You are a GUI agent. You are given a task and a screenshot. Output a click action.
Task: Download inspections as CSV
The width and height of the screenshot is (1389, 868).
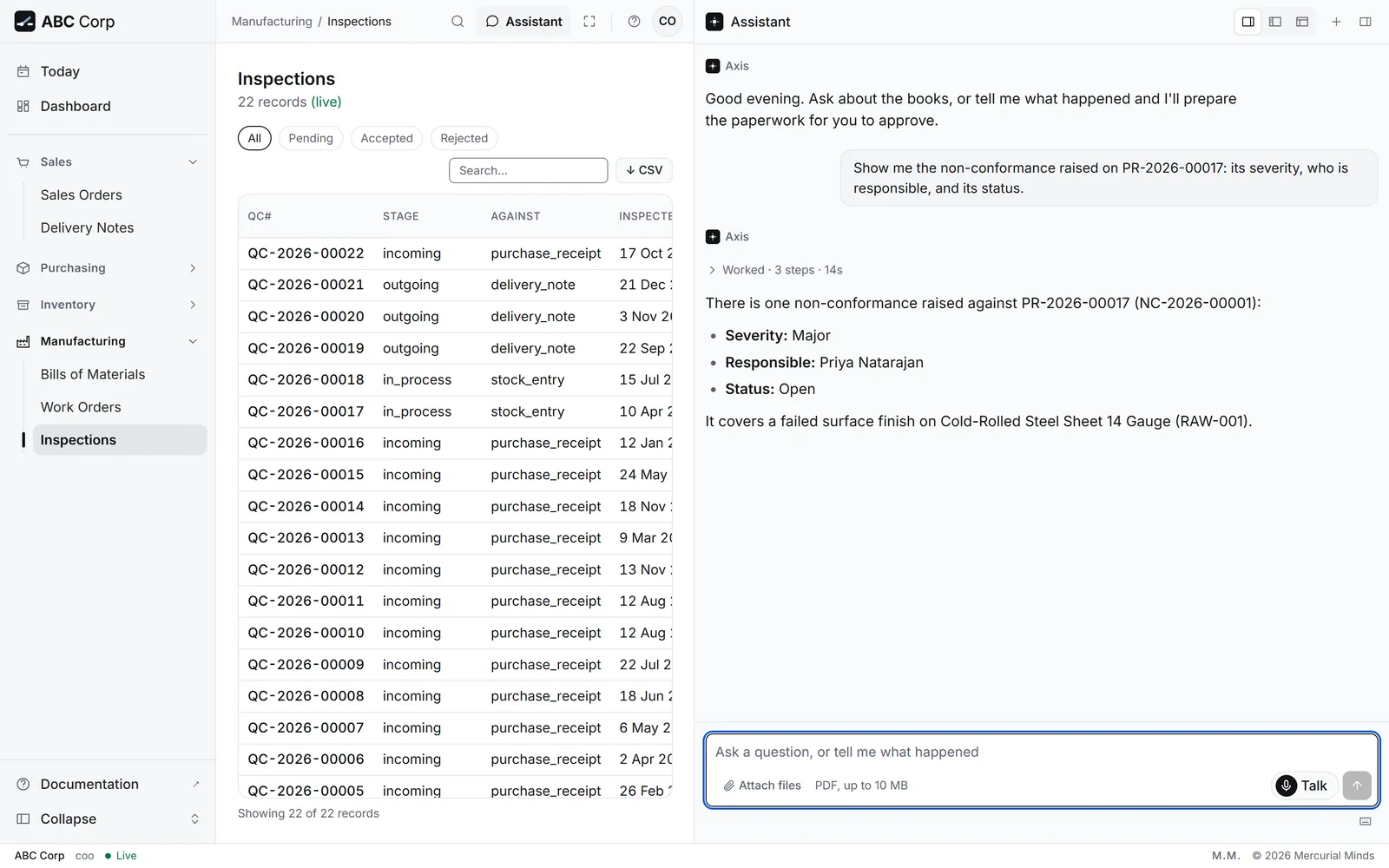pyautogui.click(x=644, y=170)
